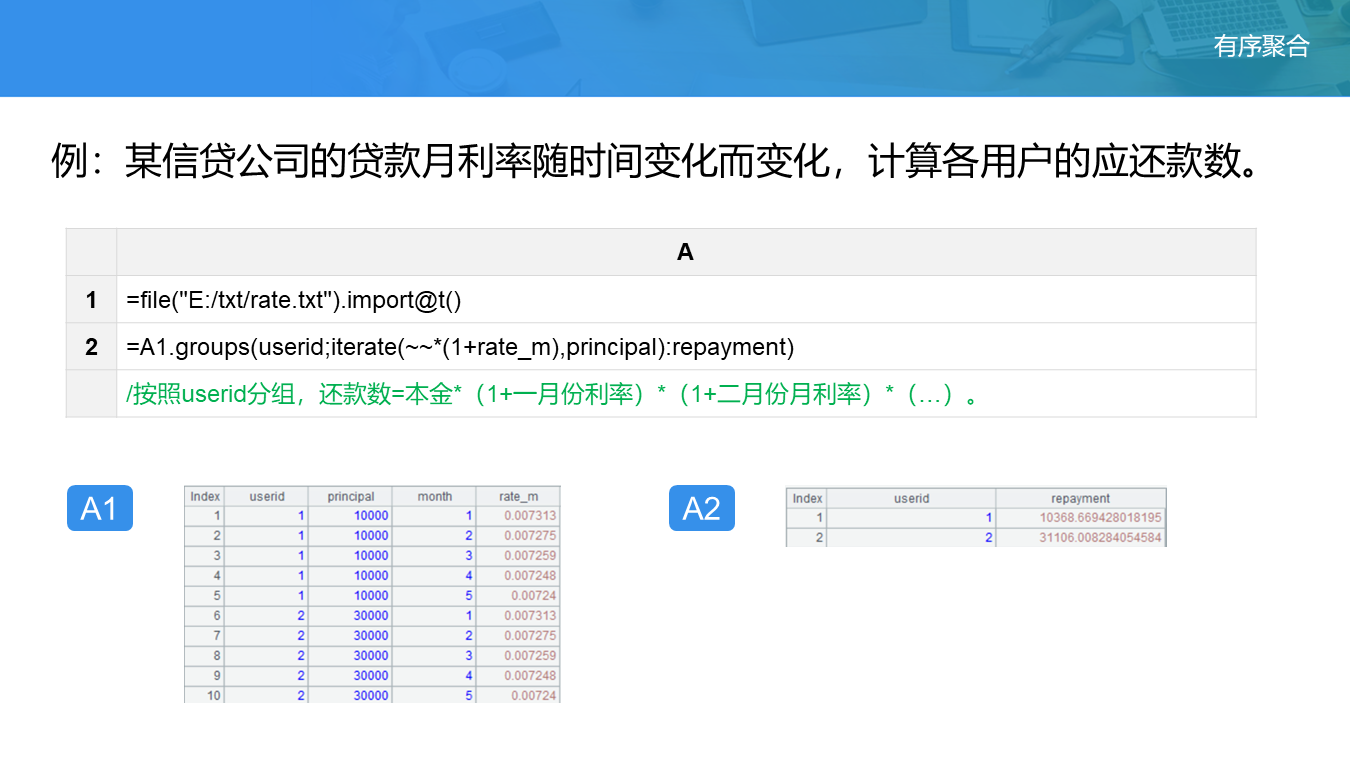
Task: Select row number 1 in the script grid
Action: [x=91, y=300]
